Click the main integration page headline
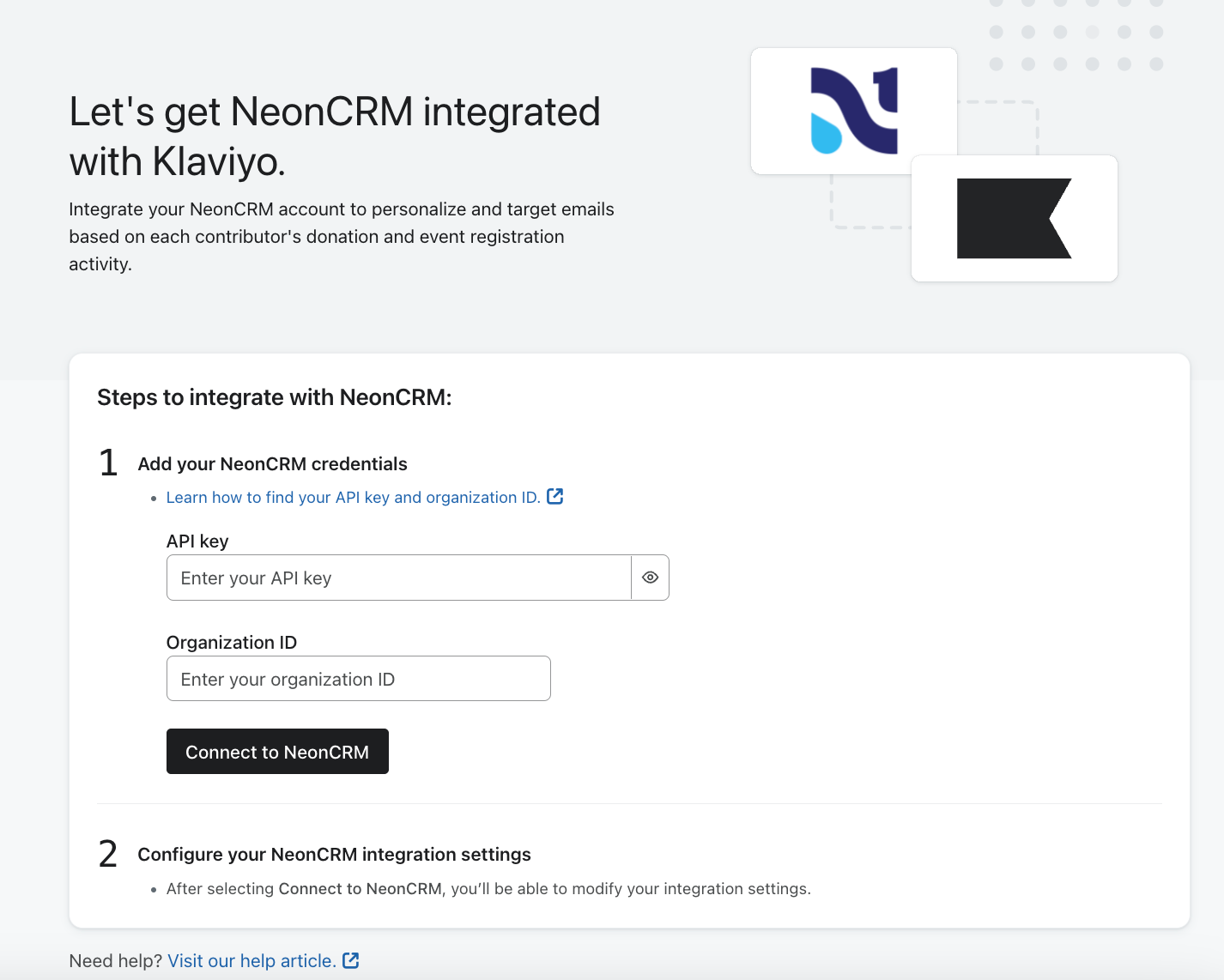1224x980 pixels. pyautogui.click(x=335, y=136)
